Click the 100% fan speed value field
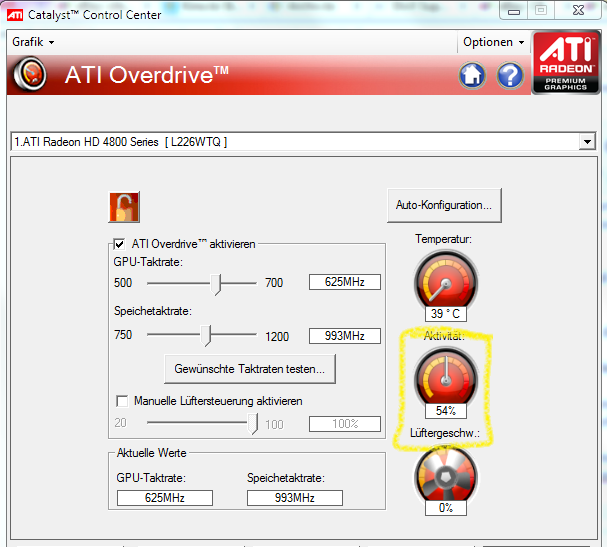This screenshot has width=607, height=547. [345, 424]
